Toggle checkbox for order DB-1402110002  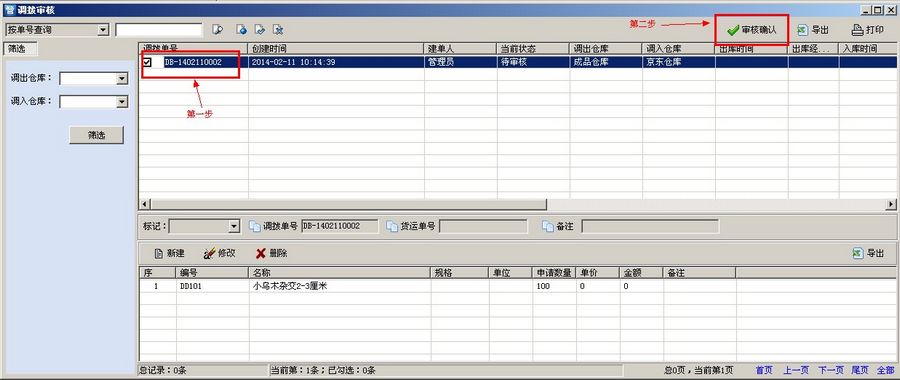point(148,62)
